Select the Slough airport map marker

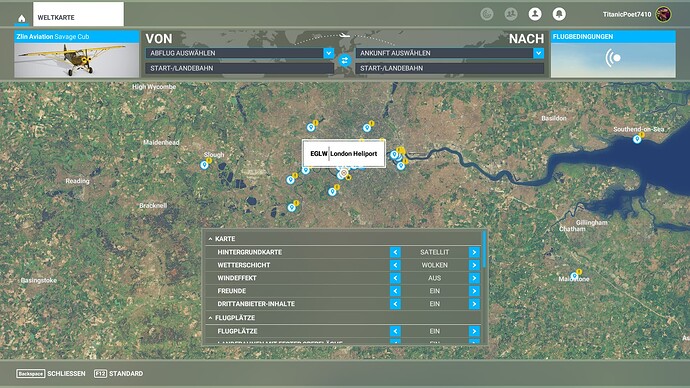pos(204,165)
